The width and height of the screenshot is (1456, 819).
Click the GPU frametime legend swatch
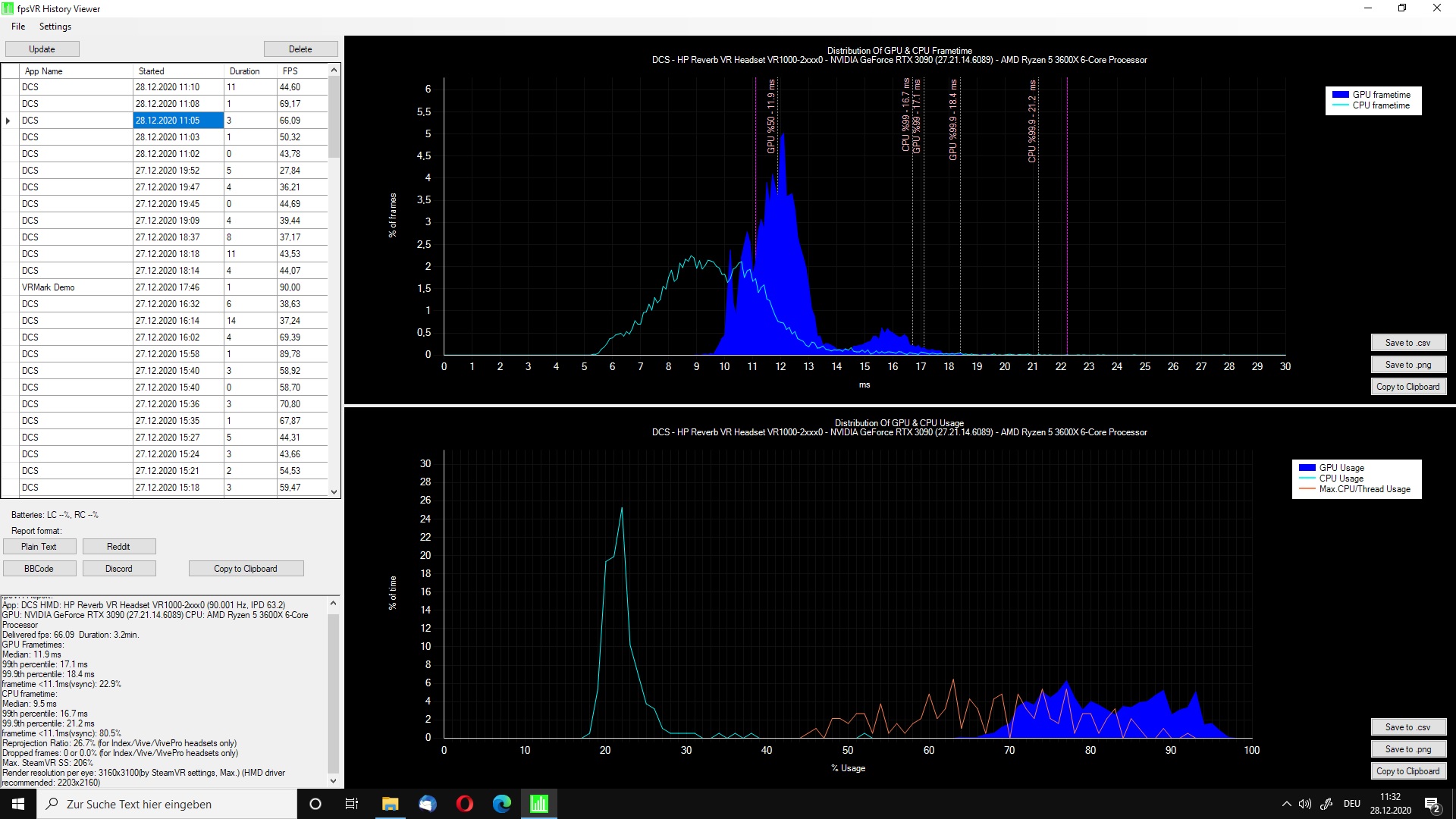1340,95
